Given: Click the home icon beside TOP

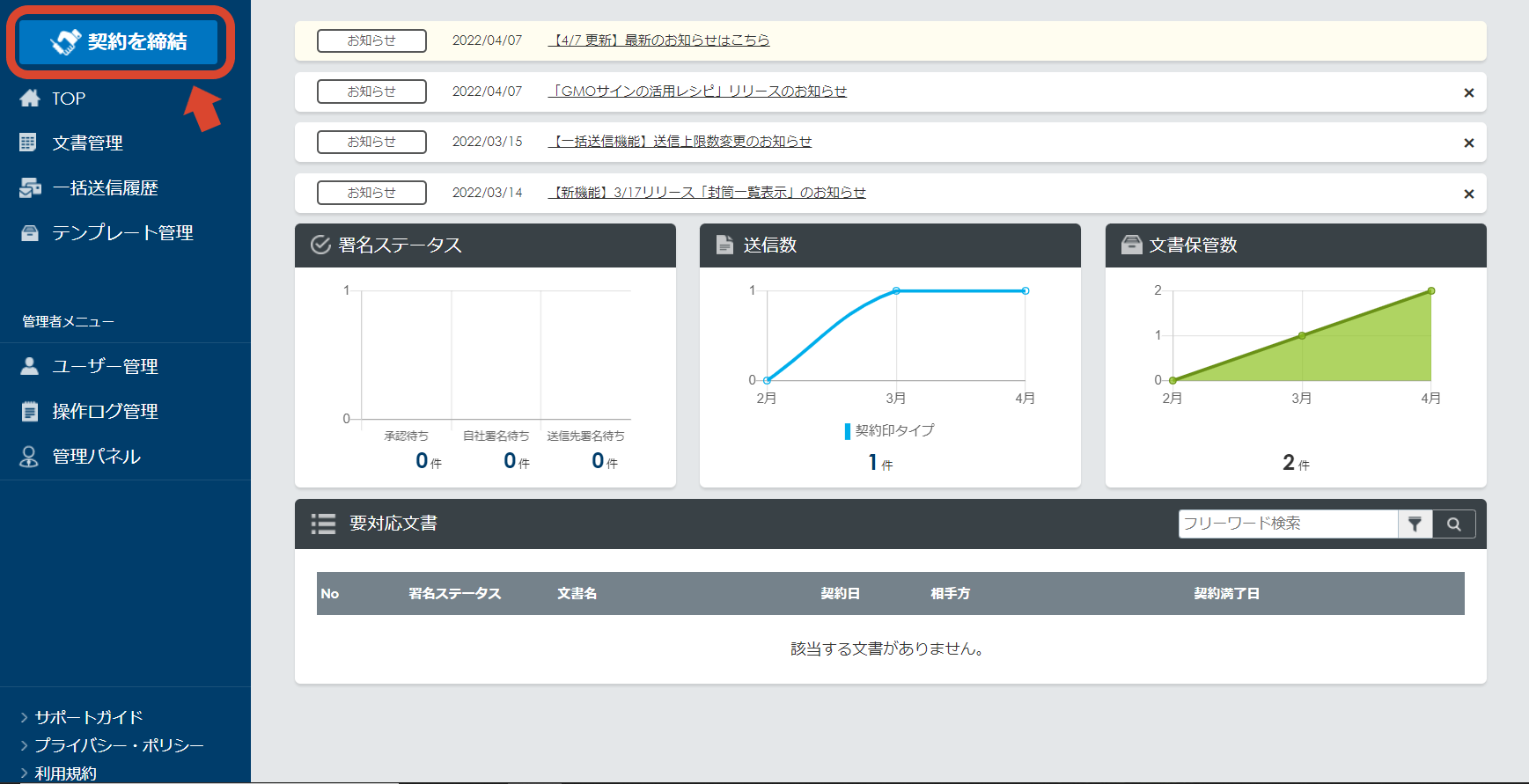Looking at the screenshot, I should click(x=30, y=98).
